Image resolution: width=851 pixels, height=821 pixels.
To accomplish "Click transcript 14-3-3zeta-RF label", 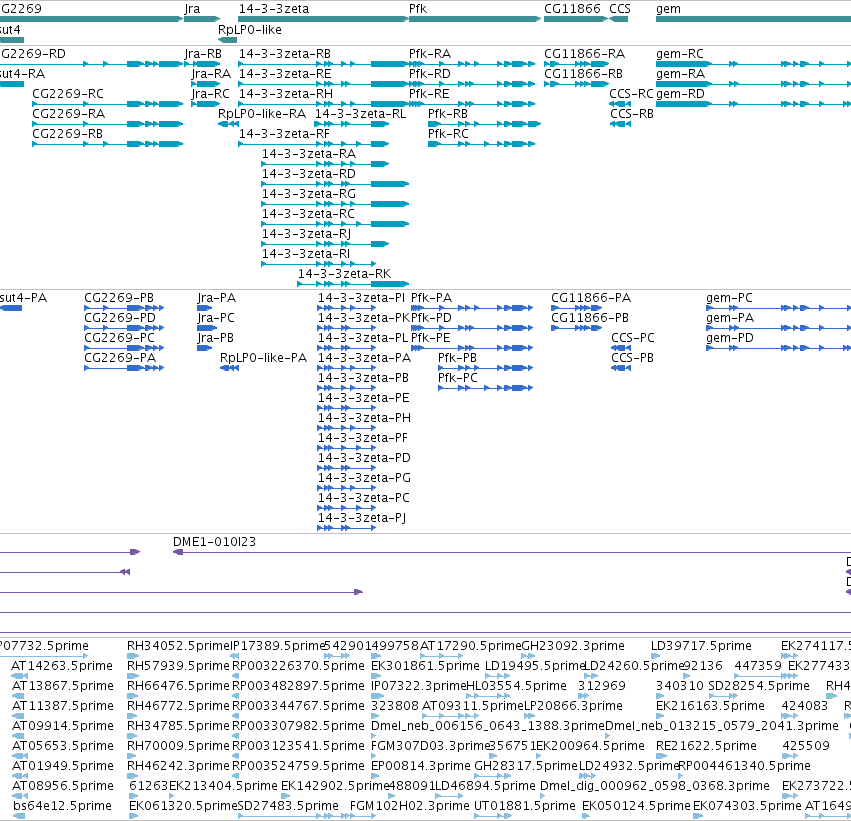I will 284,134.
